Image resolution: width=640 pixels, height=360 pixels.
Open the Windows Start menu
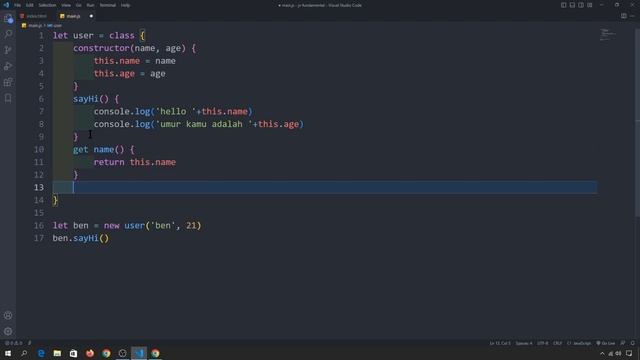pos(8,353)
